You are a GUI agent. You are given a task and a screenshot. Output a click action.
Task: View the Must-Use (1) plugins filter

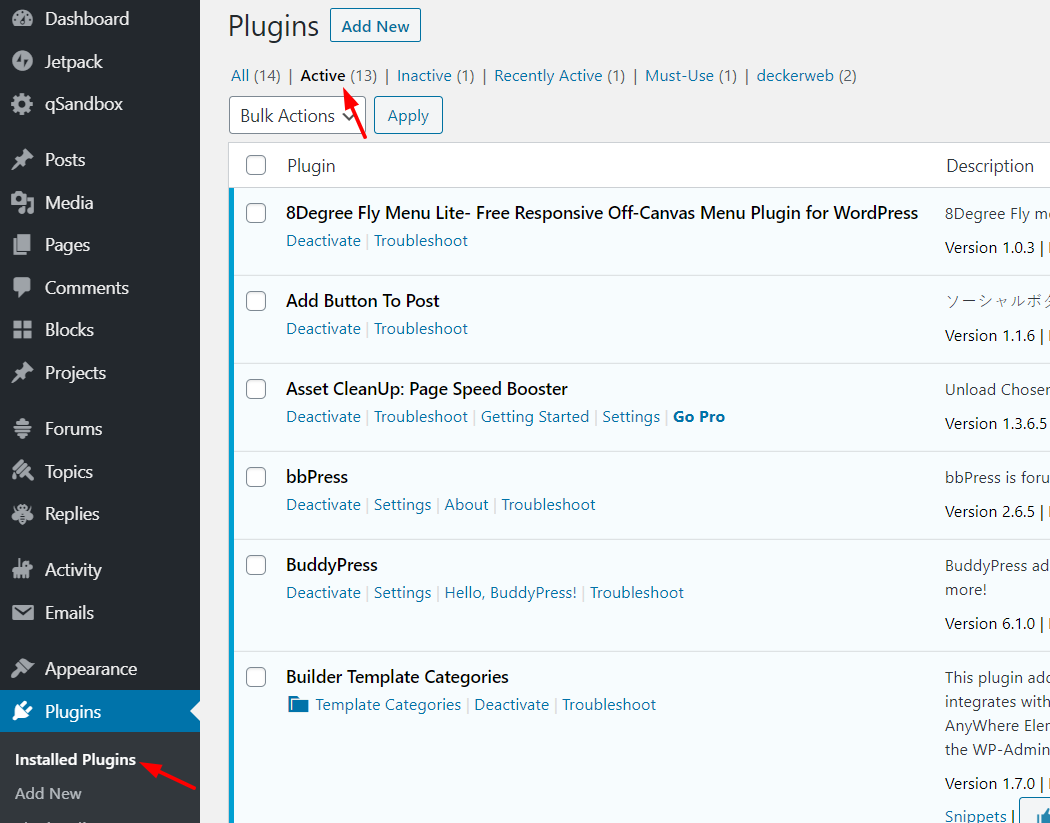pyautogui.click(x=690, y=76)
